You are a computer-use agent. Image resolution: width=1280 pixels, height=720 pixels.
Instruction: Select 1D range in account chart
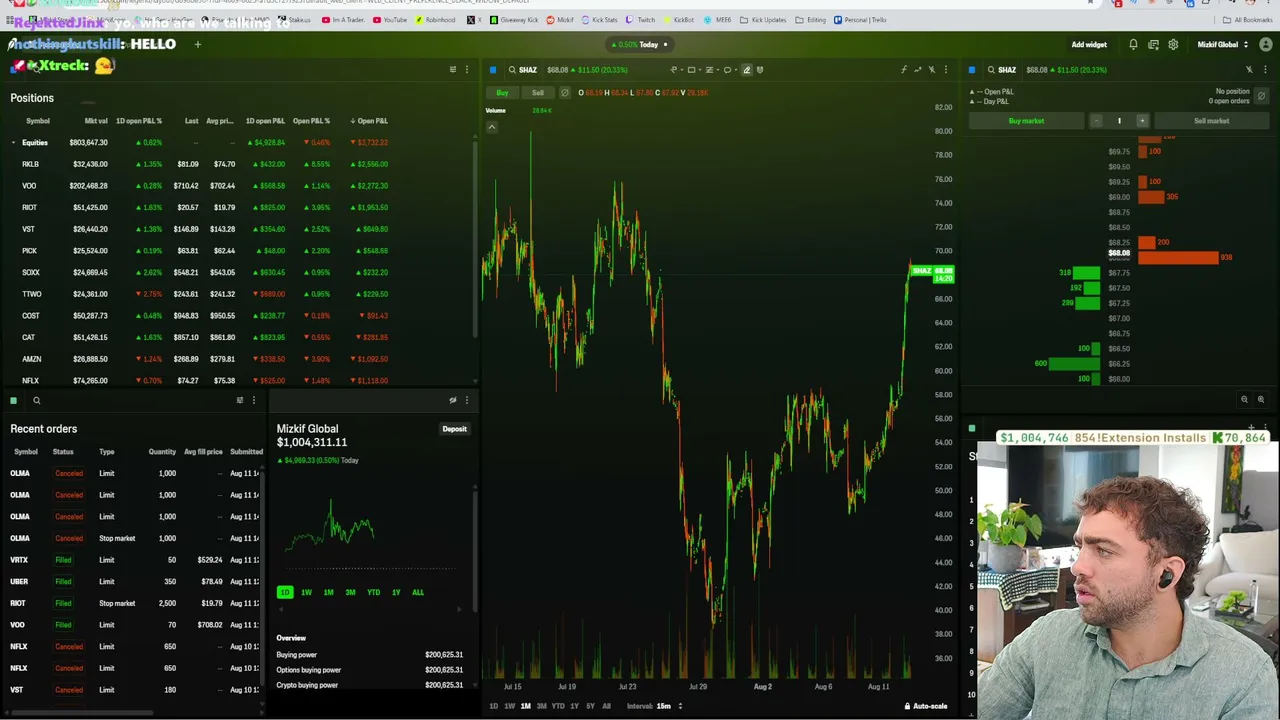285,592
